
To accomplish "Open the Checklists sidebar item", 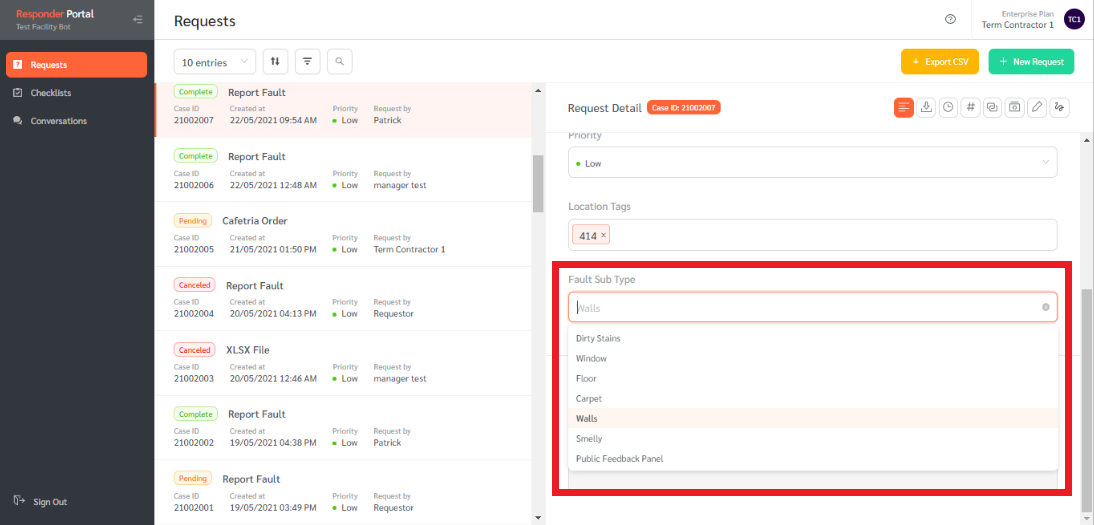I will [76, 92].
